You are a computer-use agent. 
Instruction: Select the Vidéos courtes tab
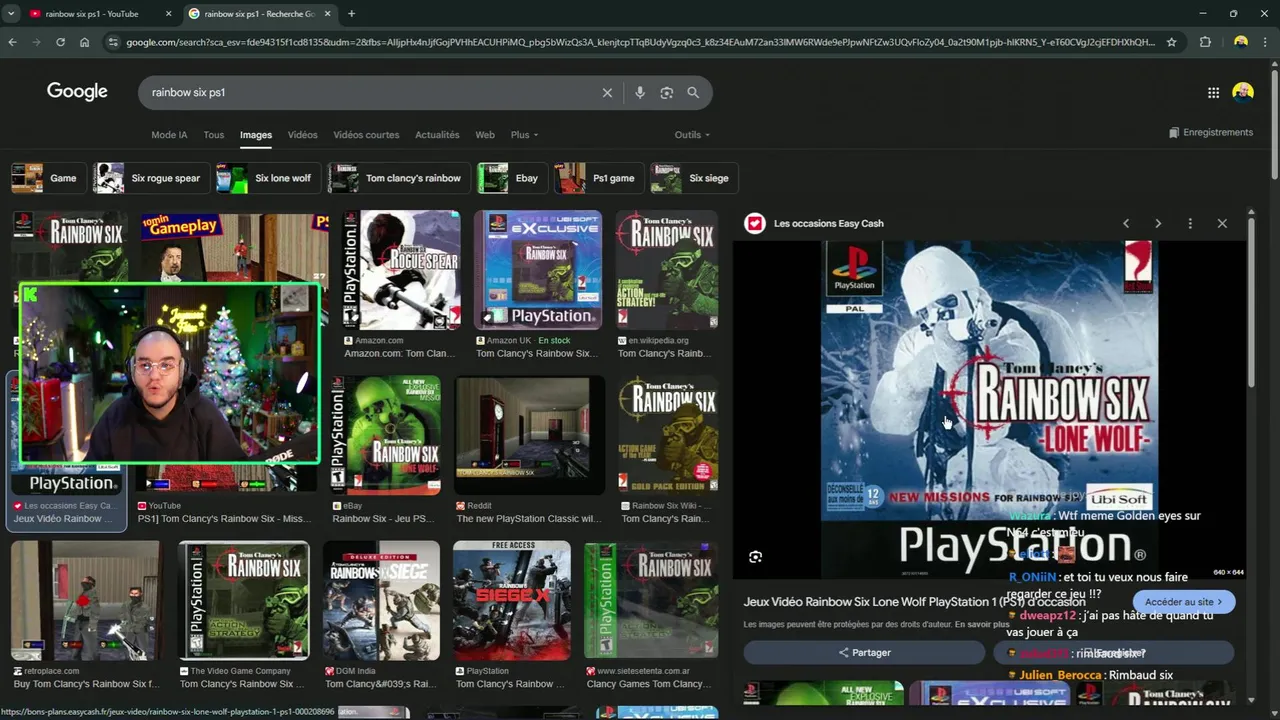366,135
